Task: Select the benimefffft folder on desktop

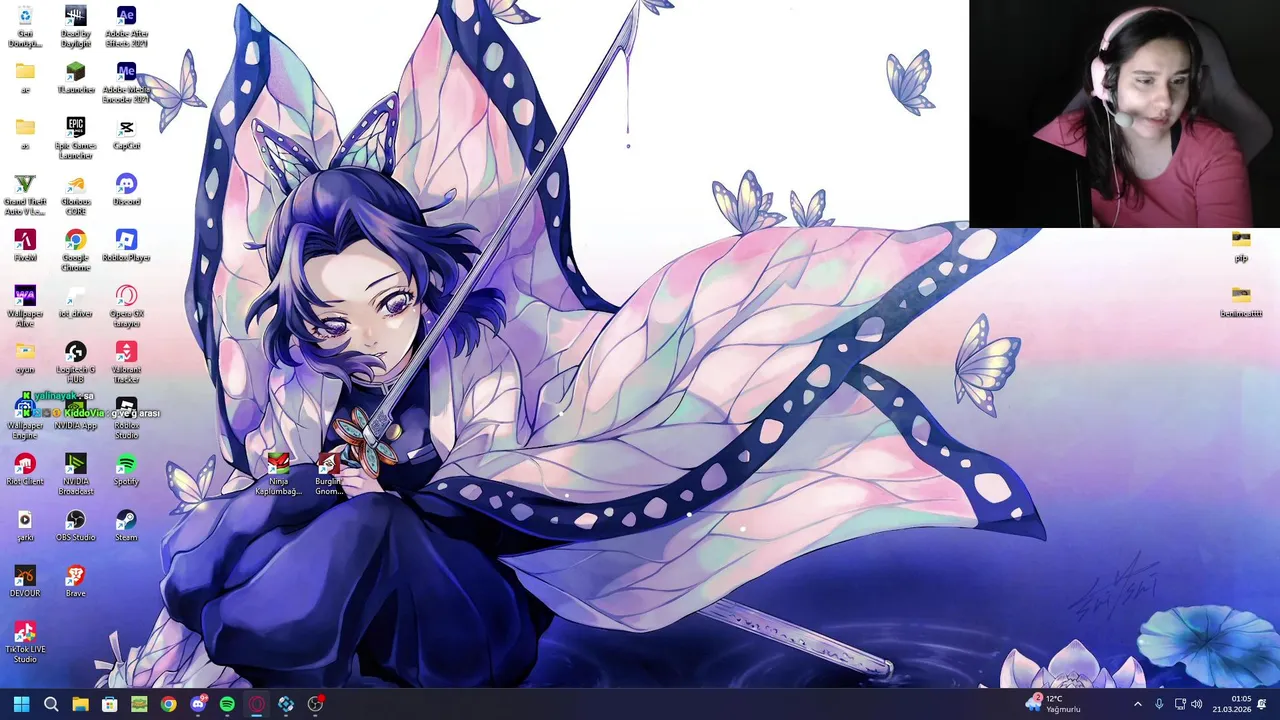Action: click(1241, 302)
